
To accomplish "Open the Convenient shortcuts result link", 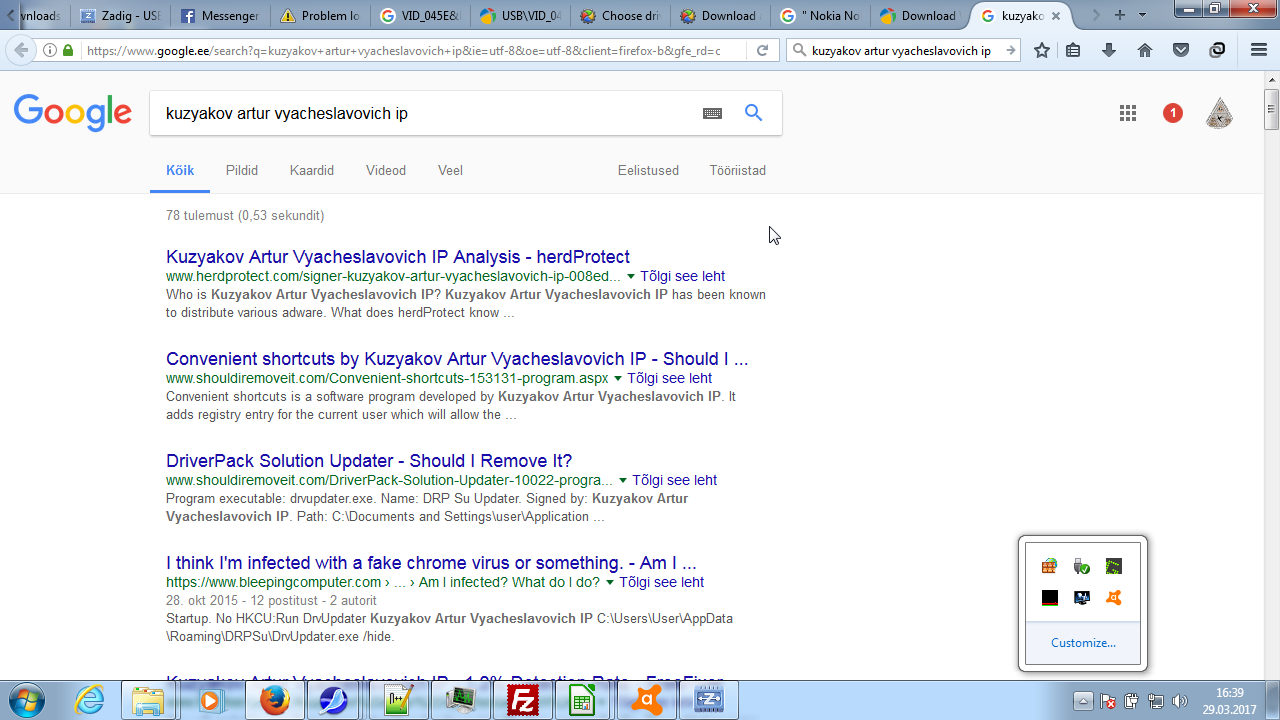I will click(x=457, y=359).
